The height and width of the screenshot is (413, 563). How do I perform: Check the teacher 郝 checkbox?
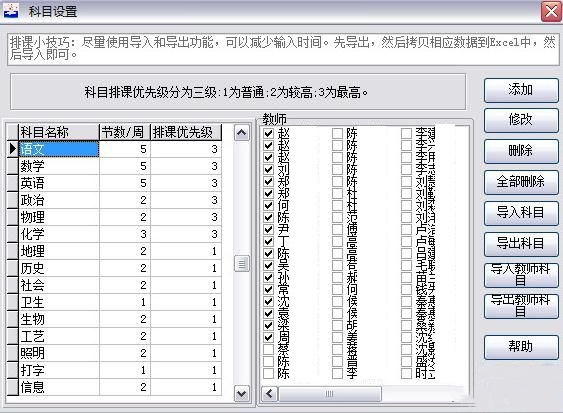(337, 277)
